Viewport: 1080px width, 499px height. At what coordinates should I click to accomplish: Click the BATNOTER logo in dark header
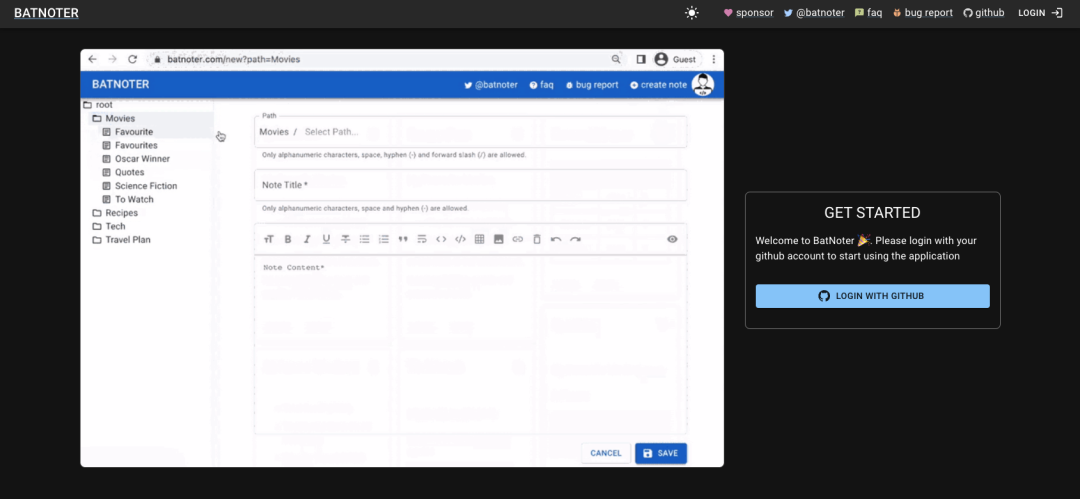(46, 12)
